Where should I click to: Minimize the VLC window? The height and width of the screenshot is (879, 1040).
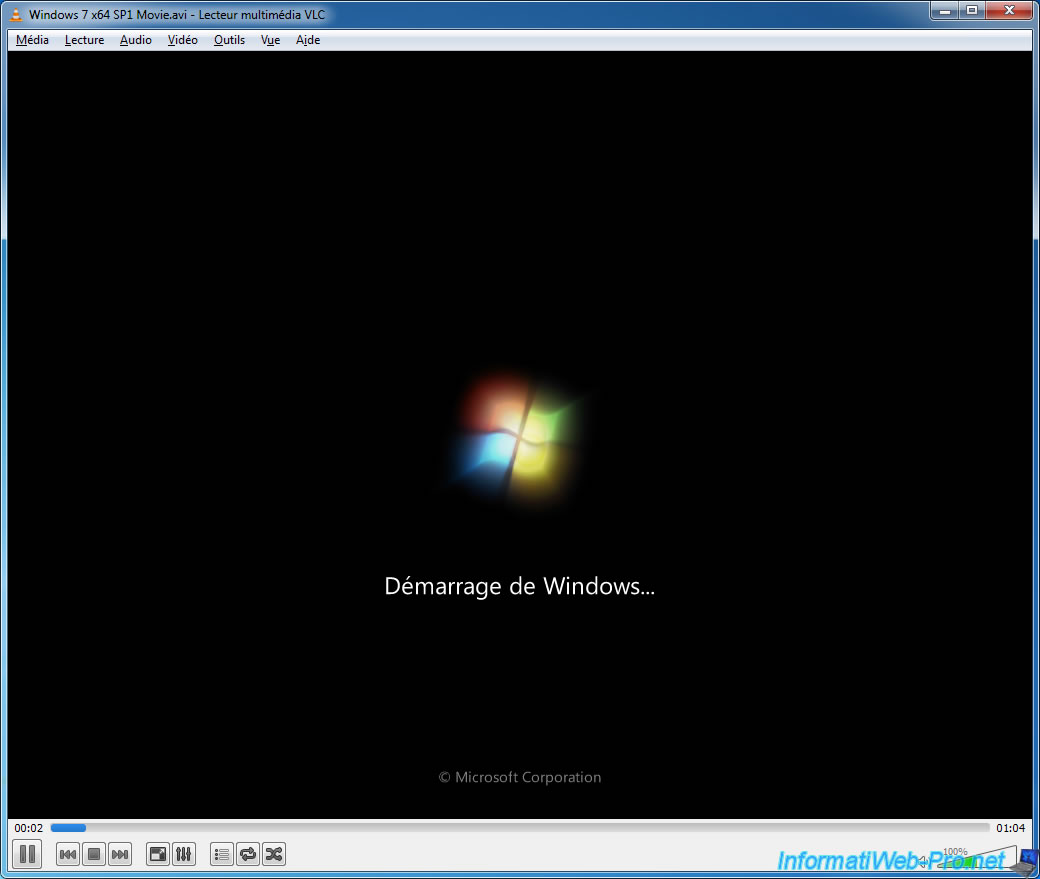[x=945, y=11]
